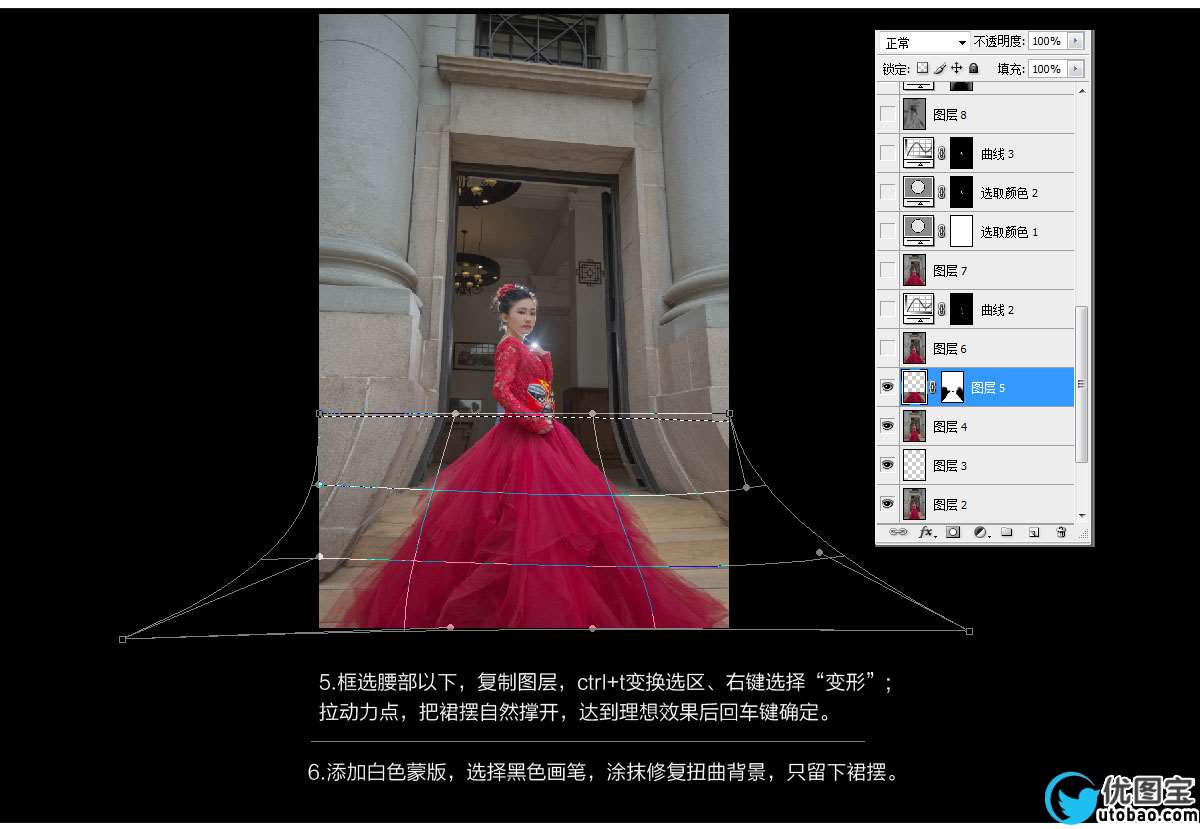1200x829 pixels.
Task: Select layer 图层 7
Action: click(950, 271)
